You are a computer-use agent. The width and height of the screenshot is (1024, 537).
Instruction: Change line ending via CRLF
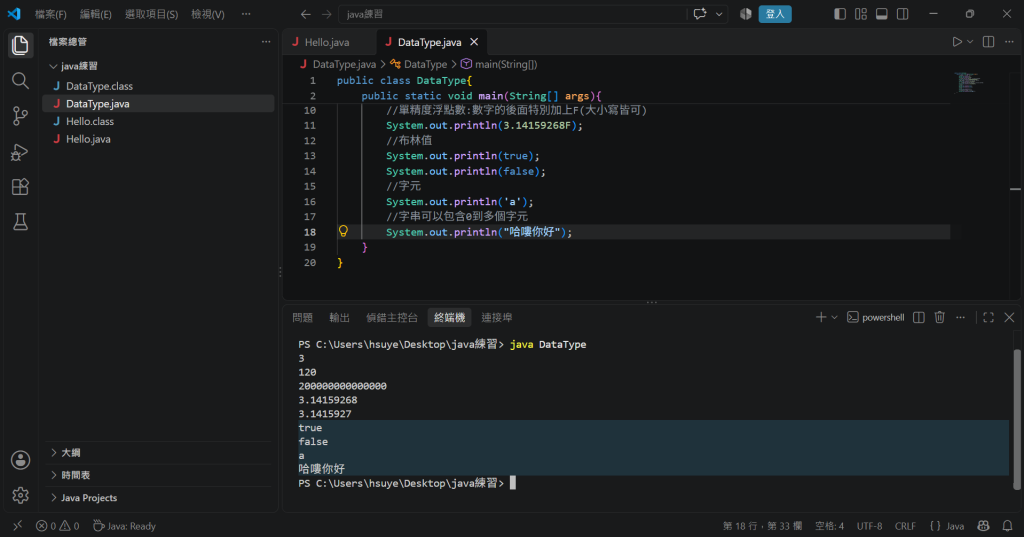[905, 526]
